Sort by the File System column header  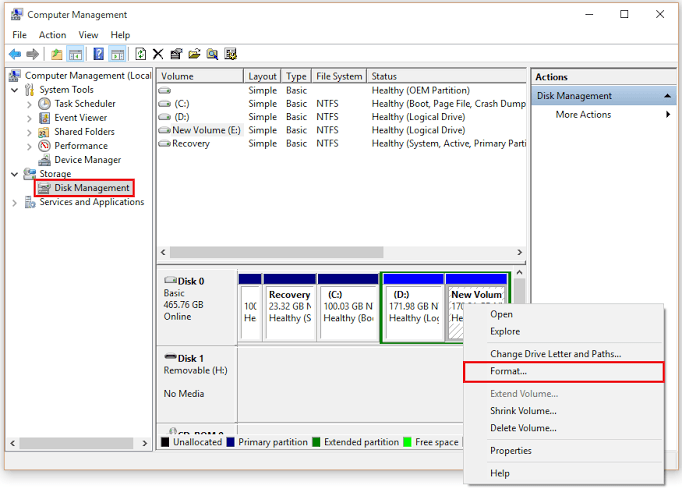339,76
